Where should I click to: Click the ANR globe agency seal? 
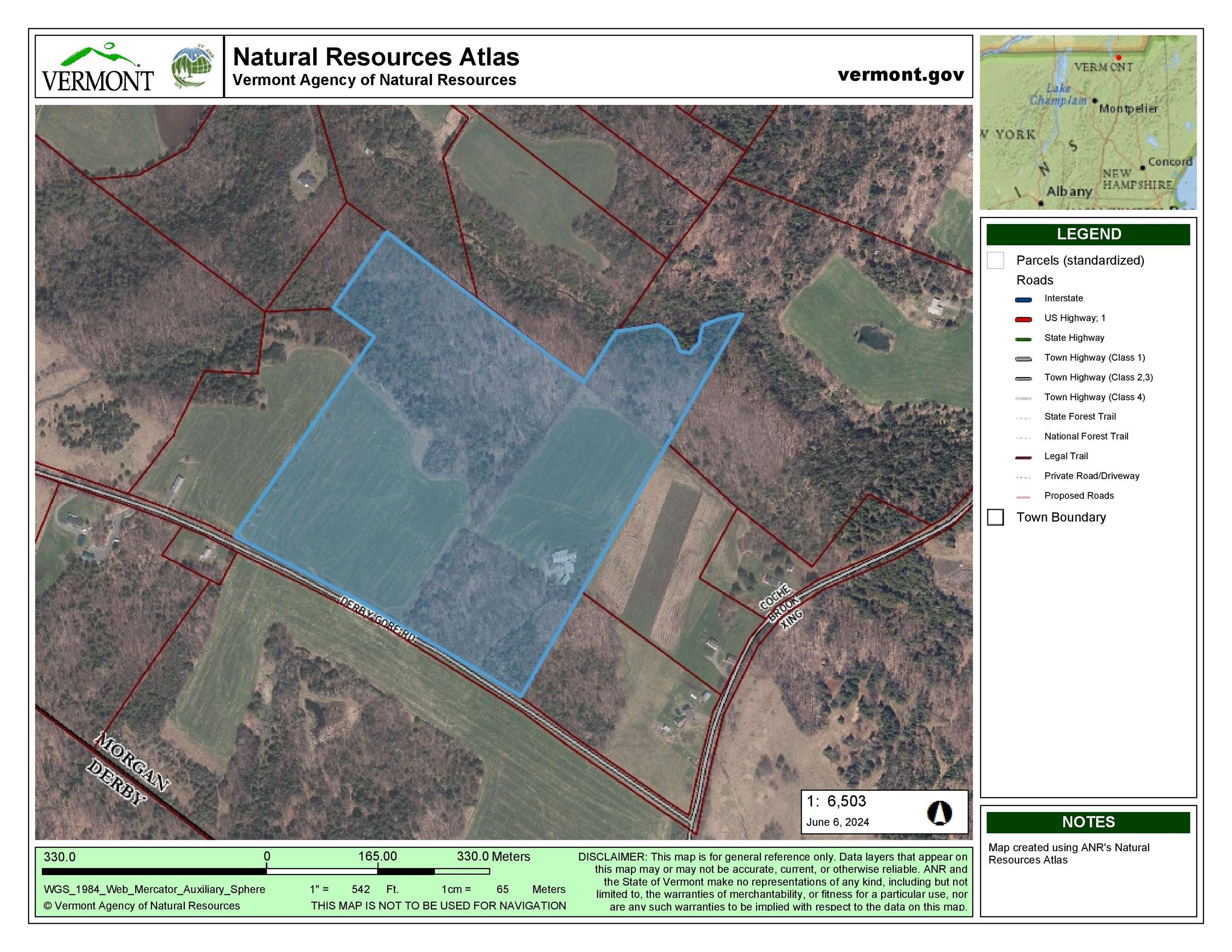pyautogui.click(x=193, y=67)
